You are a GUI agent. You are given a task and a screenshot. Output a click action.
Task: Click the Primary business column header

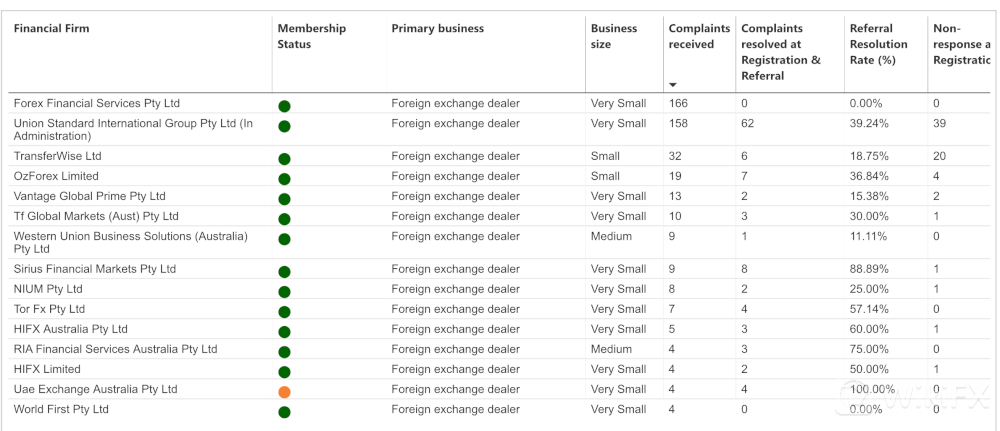tap(438, 28)
